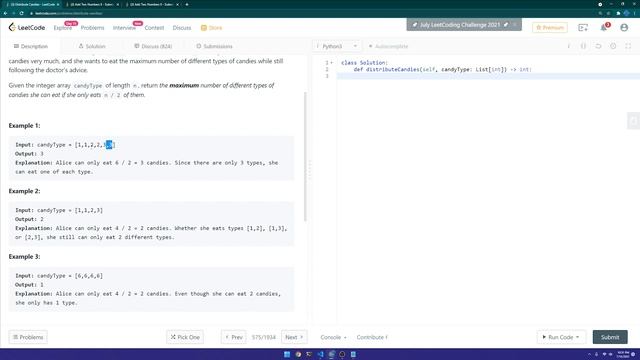Reset code to default with undo icon
Viewport: 640px width, 360px height.
pos(598,46)
